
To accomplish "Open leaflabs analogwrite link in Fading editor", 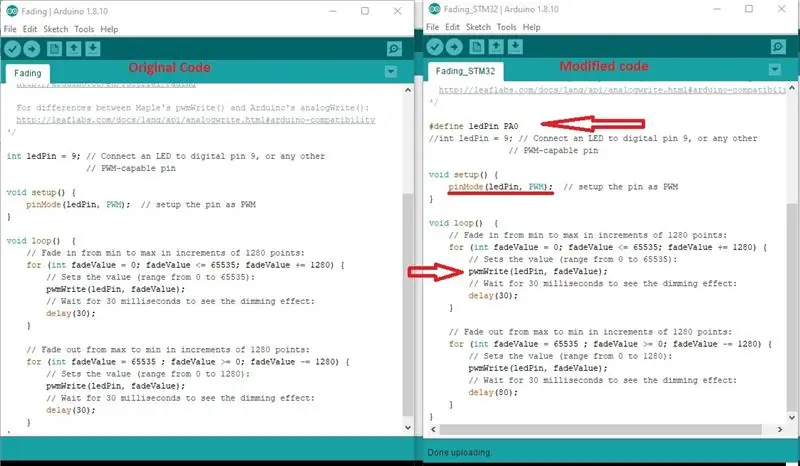I will (x=195, y=120).
